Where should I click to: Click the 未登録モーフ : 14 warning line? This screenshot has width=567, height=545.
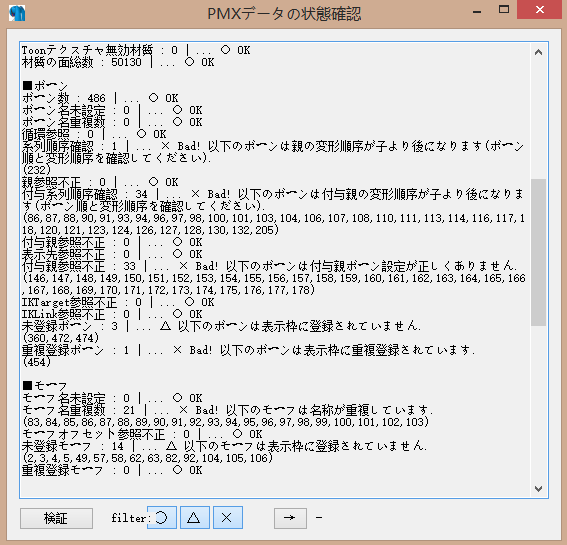[x=224, y=446]
